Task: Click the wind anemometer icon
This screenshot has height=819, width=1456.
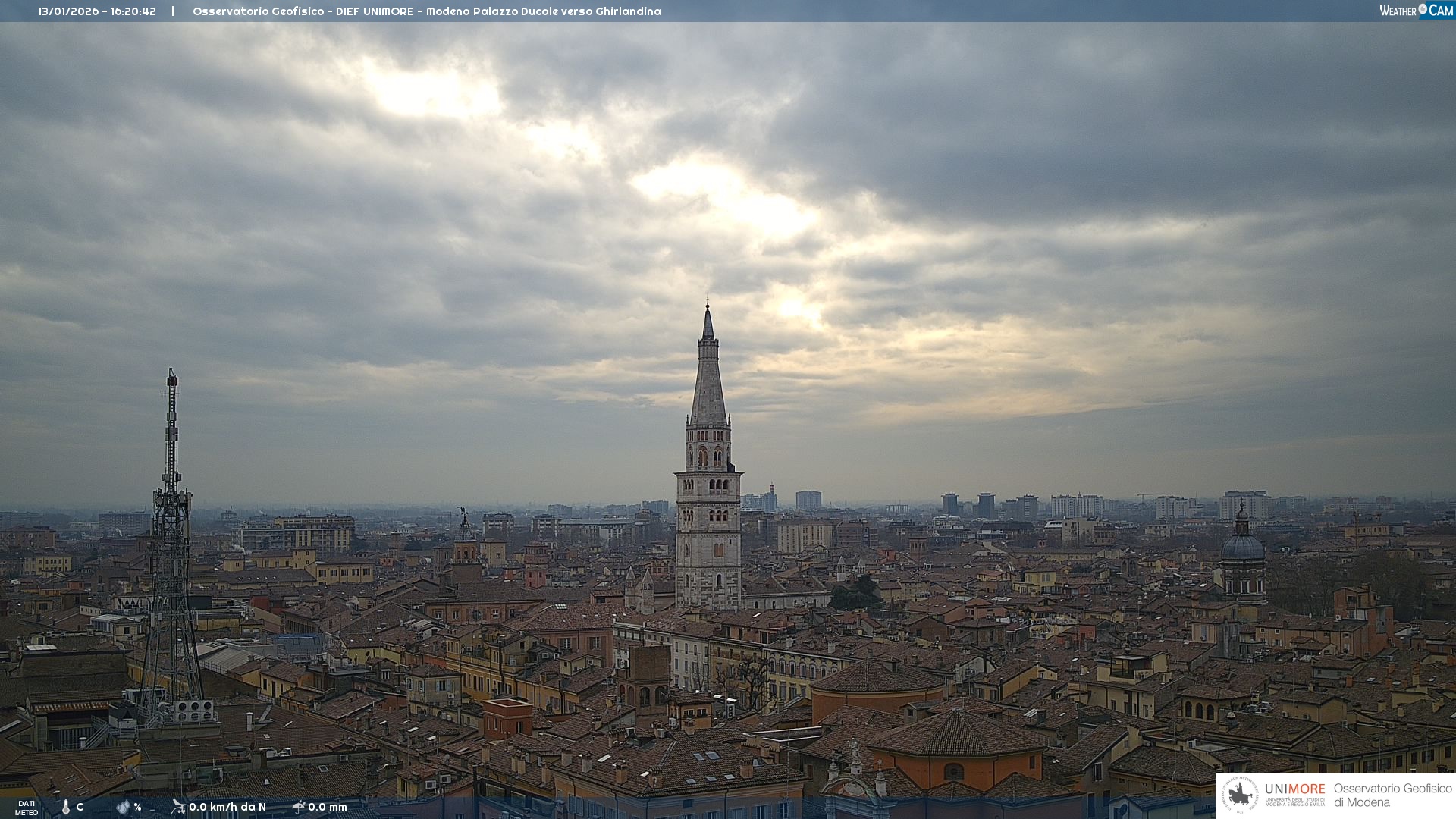Action: tap(178, 807)
